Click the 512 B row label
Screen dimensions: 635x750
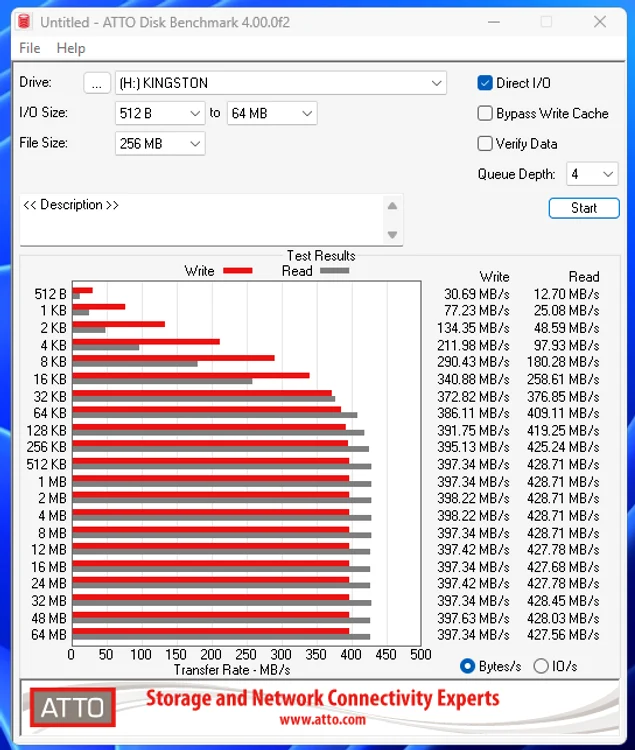coord(50,294)
